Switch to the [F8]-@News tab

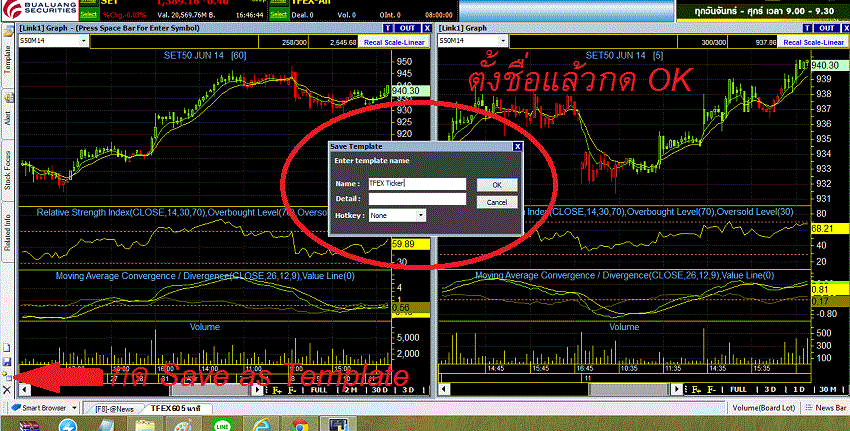point(114,409)
